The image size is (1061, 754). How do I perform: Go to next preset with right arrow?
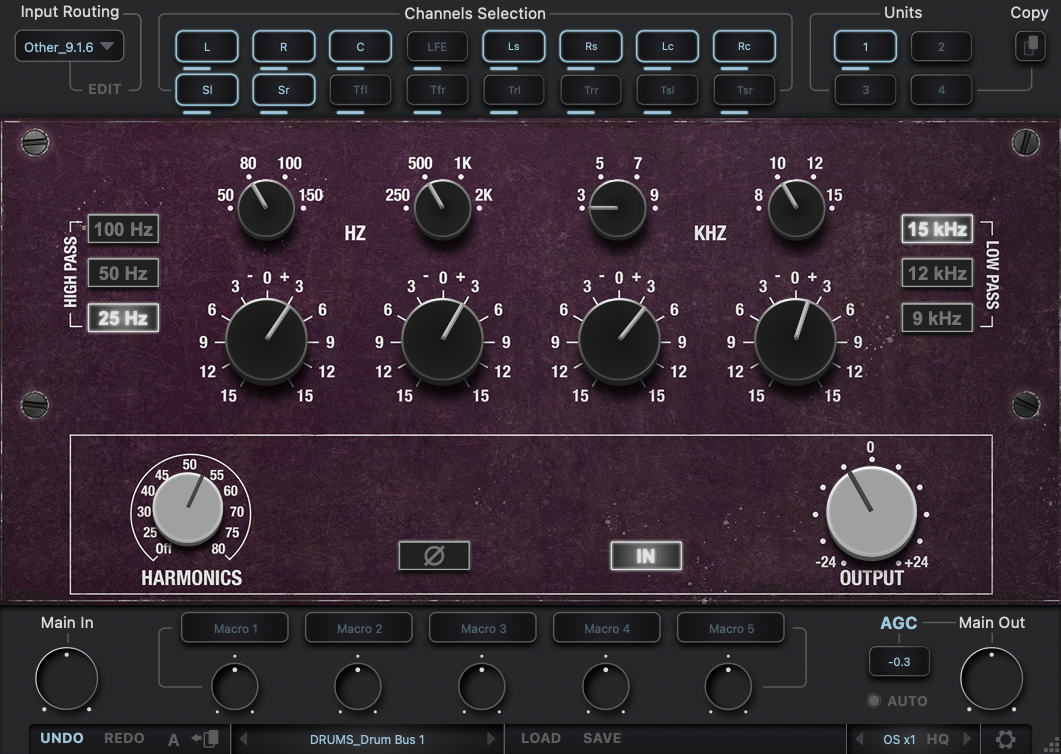click(x=491, y=739)
